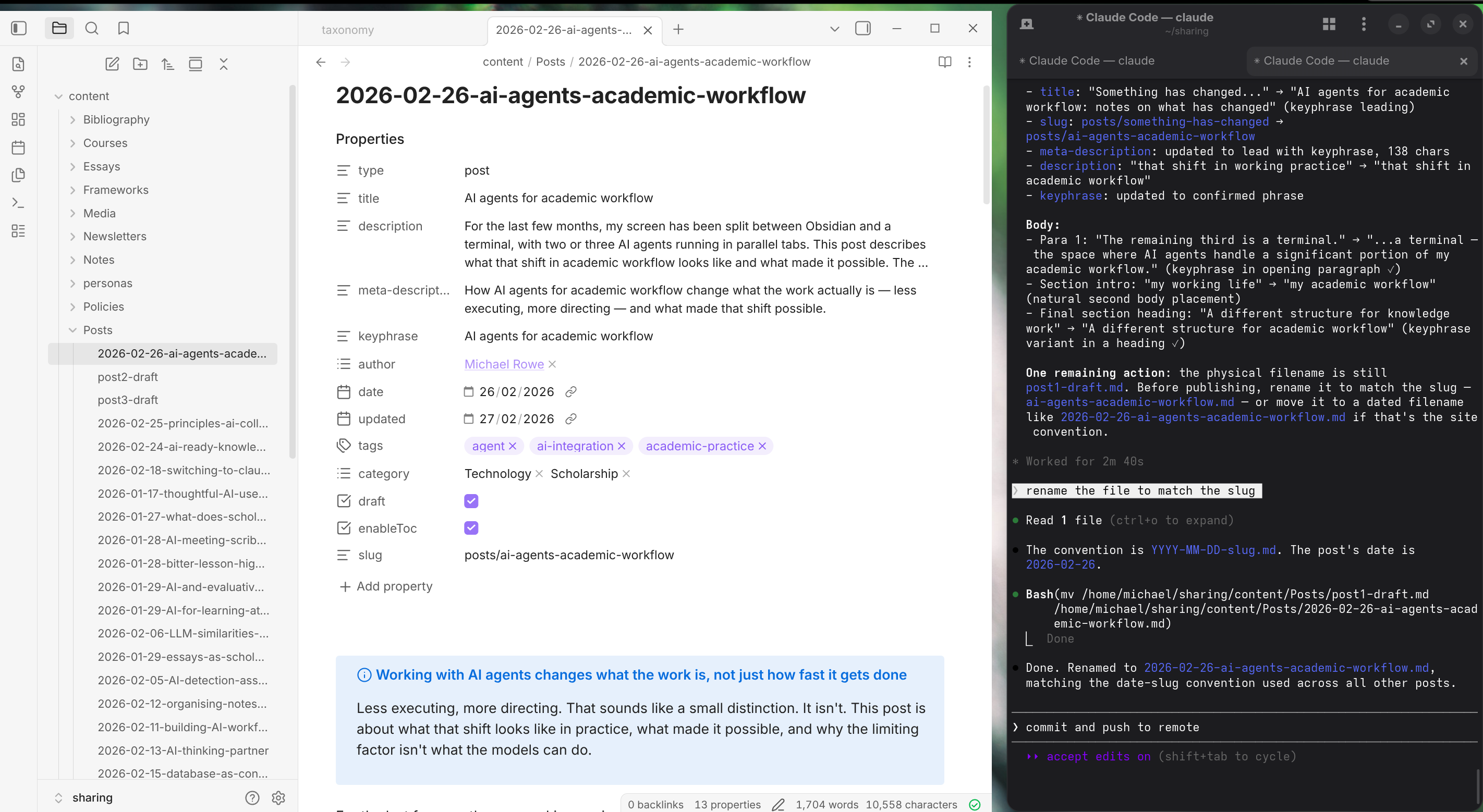1483x812 pixels.
Task: Uncheck the draft property checkbox
Action: tap(471, 501)
